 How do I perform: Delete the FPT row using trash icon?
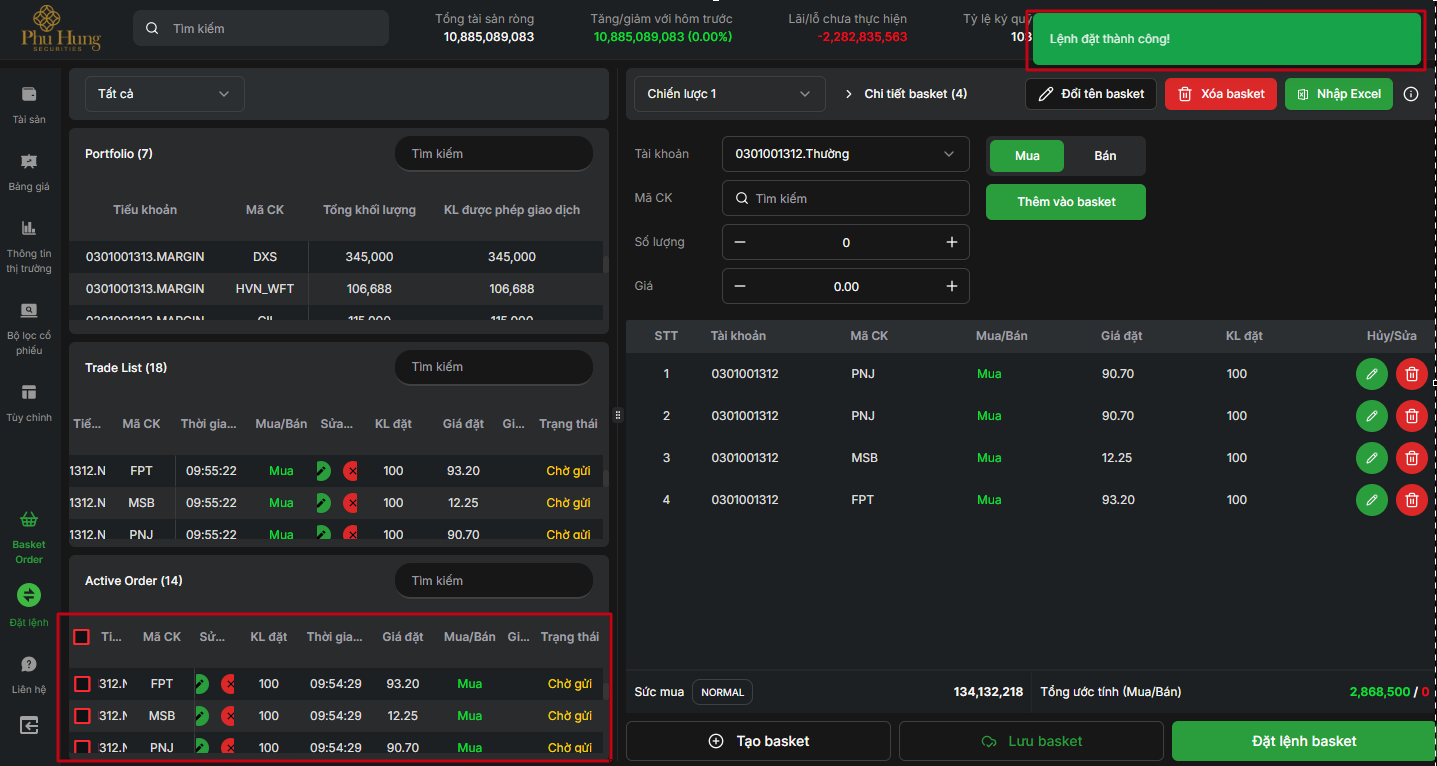coord(1411,500)
